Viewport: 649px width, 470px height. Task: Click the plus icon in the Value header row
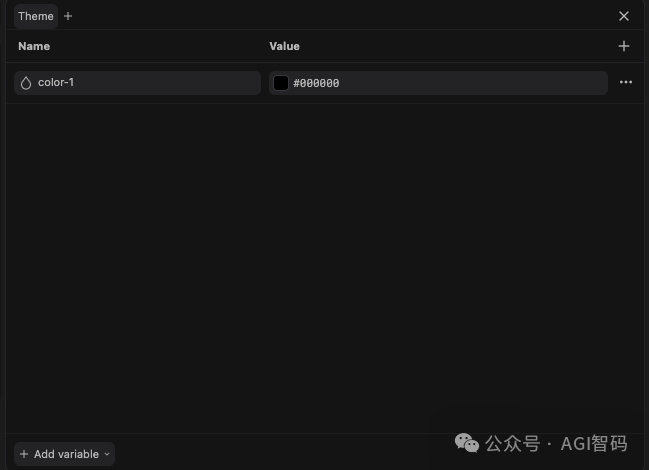pos(624,46)
